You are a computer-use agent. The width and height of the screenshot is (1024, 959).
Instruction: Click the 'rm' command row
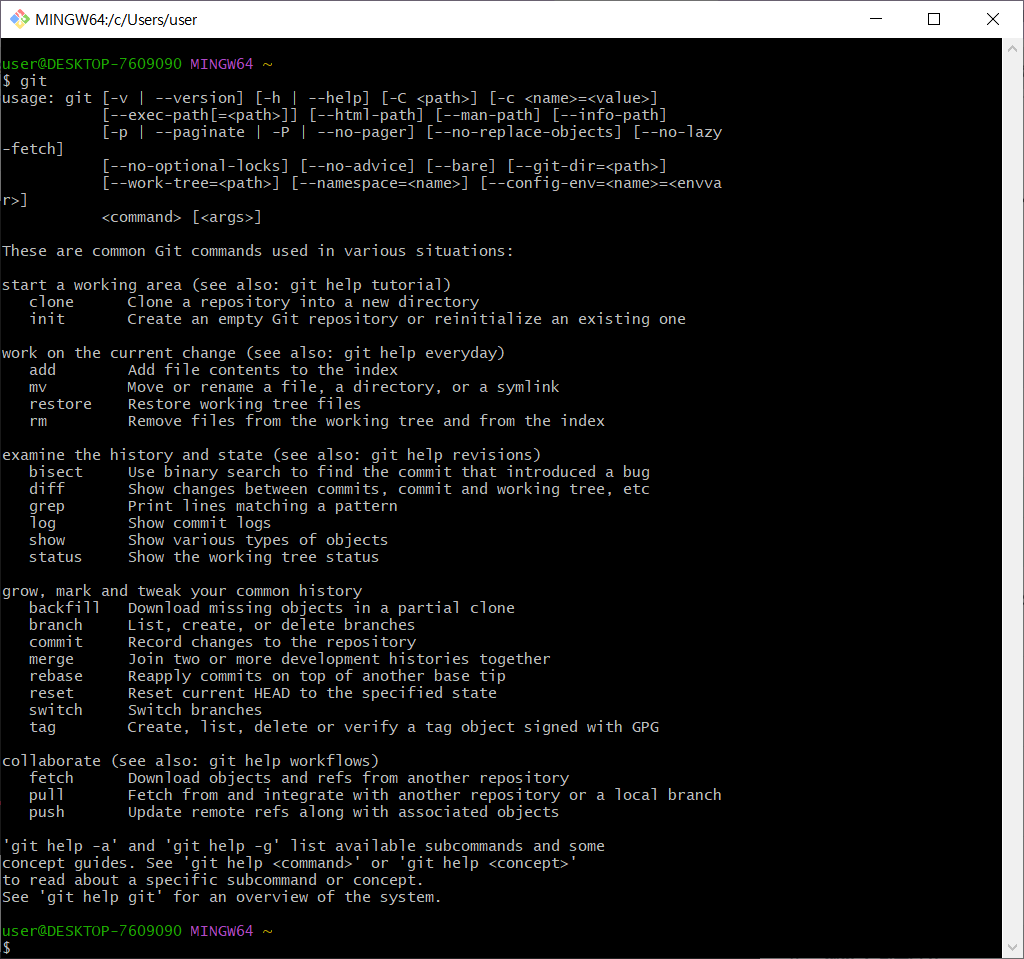[x=317, y=421]
